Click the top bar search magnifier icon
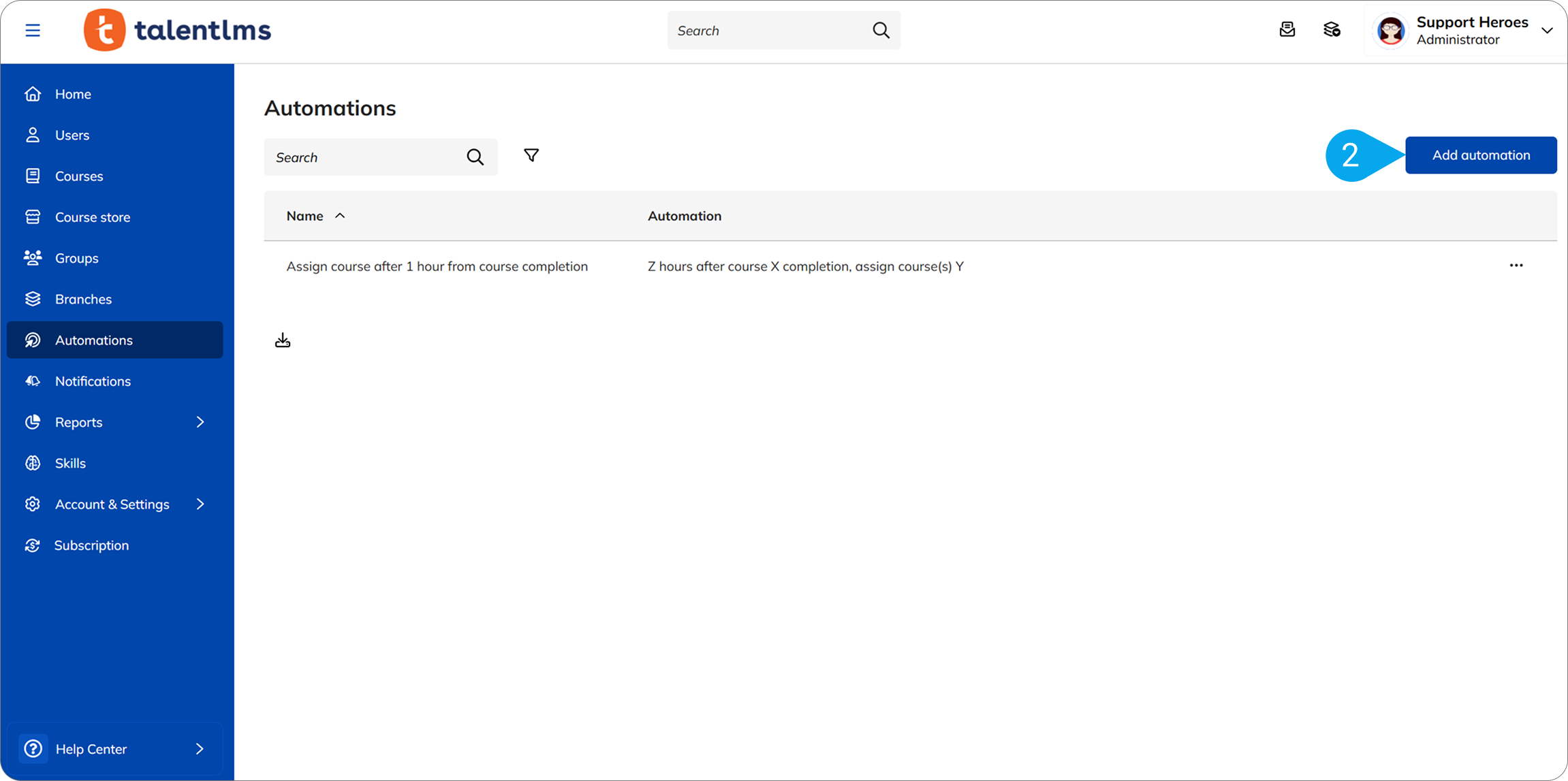Image resolution: width=1568 pixels, height=781 pixels. 881,30
